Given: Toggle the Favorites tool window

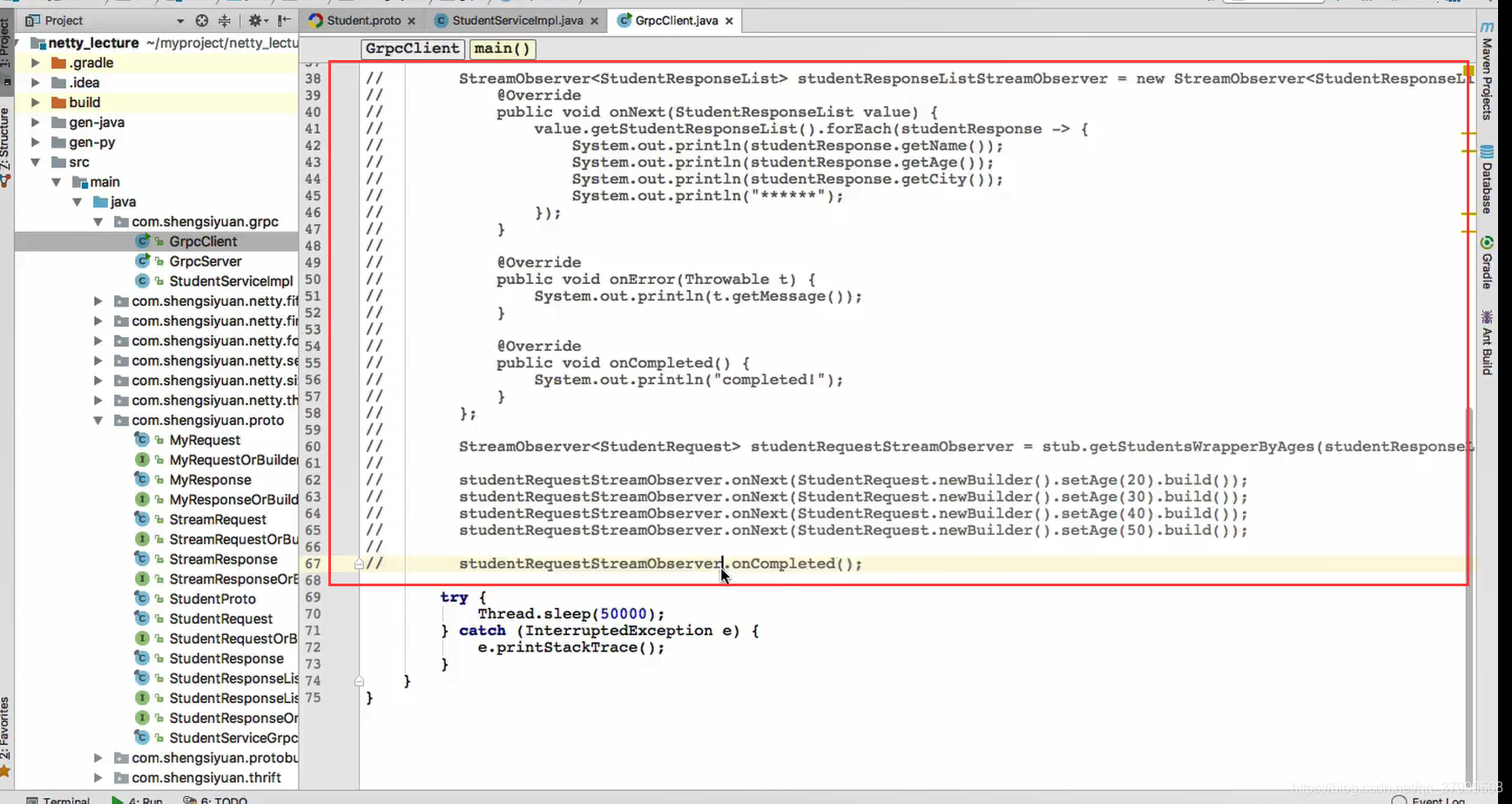Looking at the screenshot, I should pyautogui.click(x=6, y=736).
